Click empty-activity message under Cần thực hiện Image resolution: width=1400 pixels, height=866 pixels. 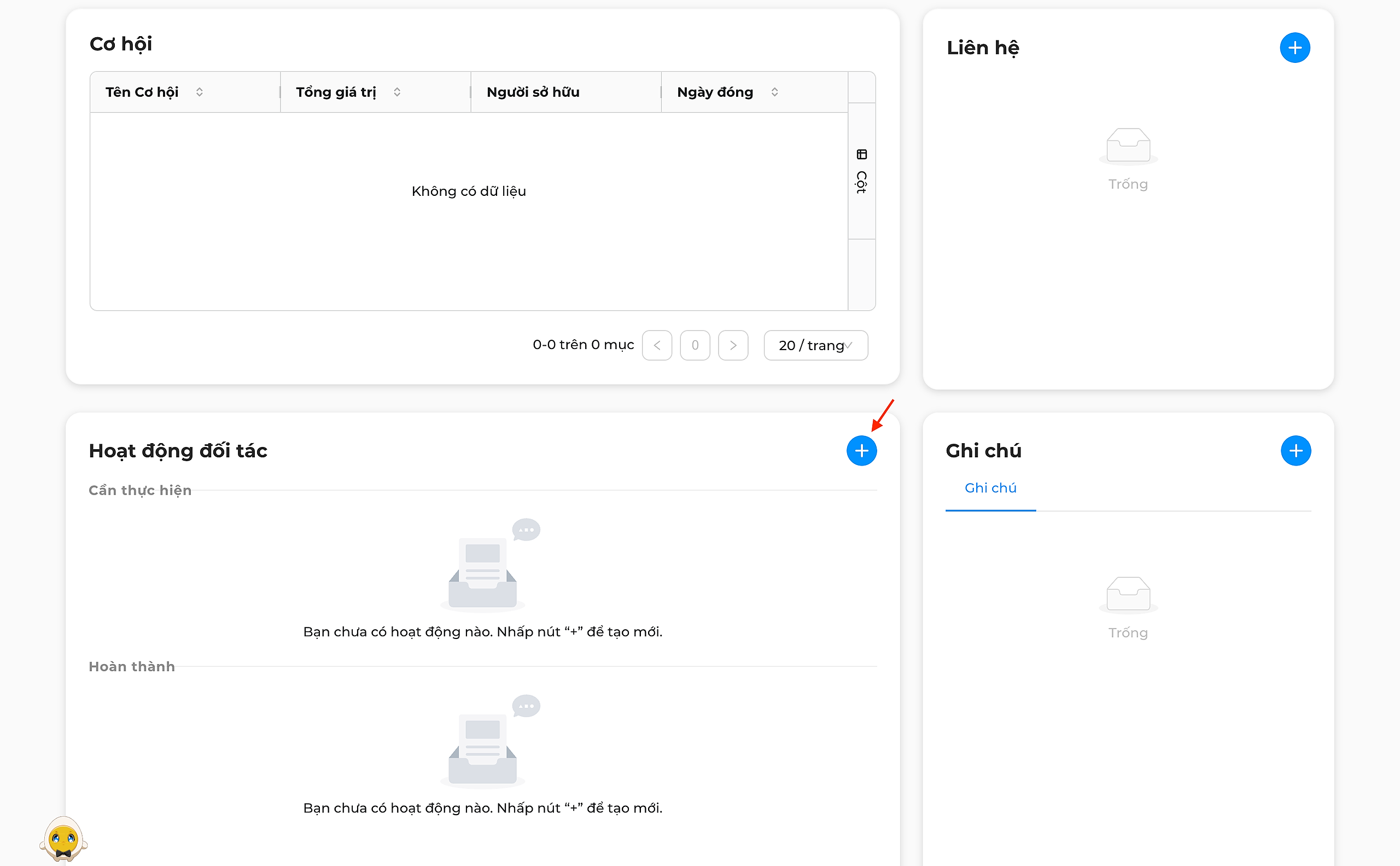(483, 632)
